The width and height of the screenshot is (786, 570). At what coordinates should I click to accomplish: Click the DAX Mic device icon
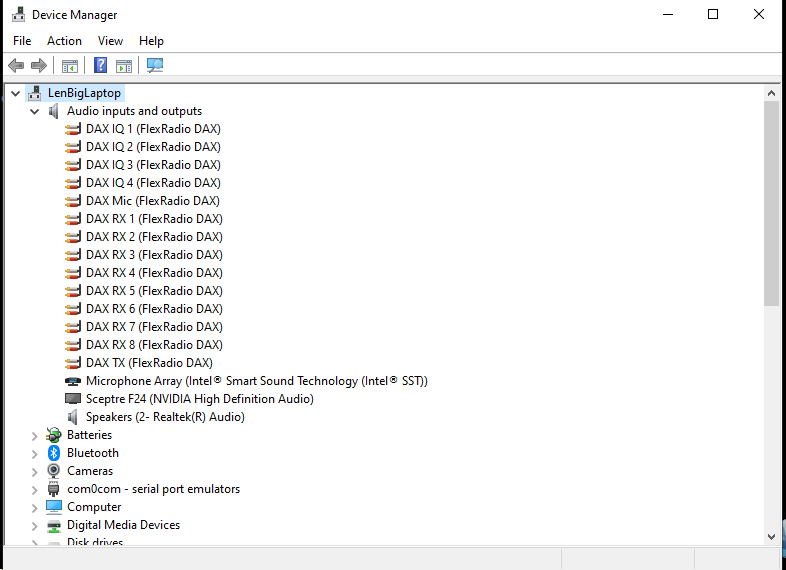(73, 201)
